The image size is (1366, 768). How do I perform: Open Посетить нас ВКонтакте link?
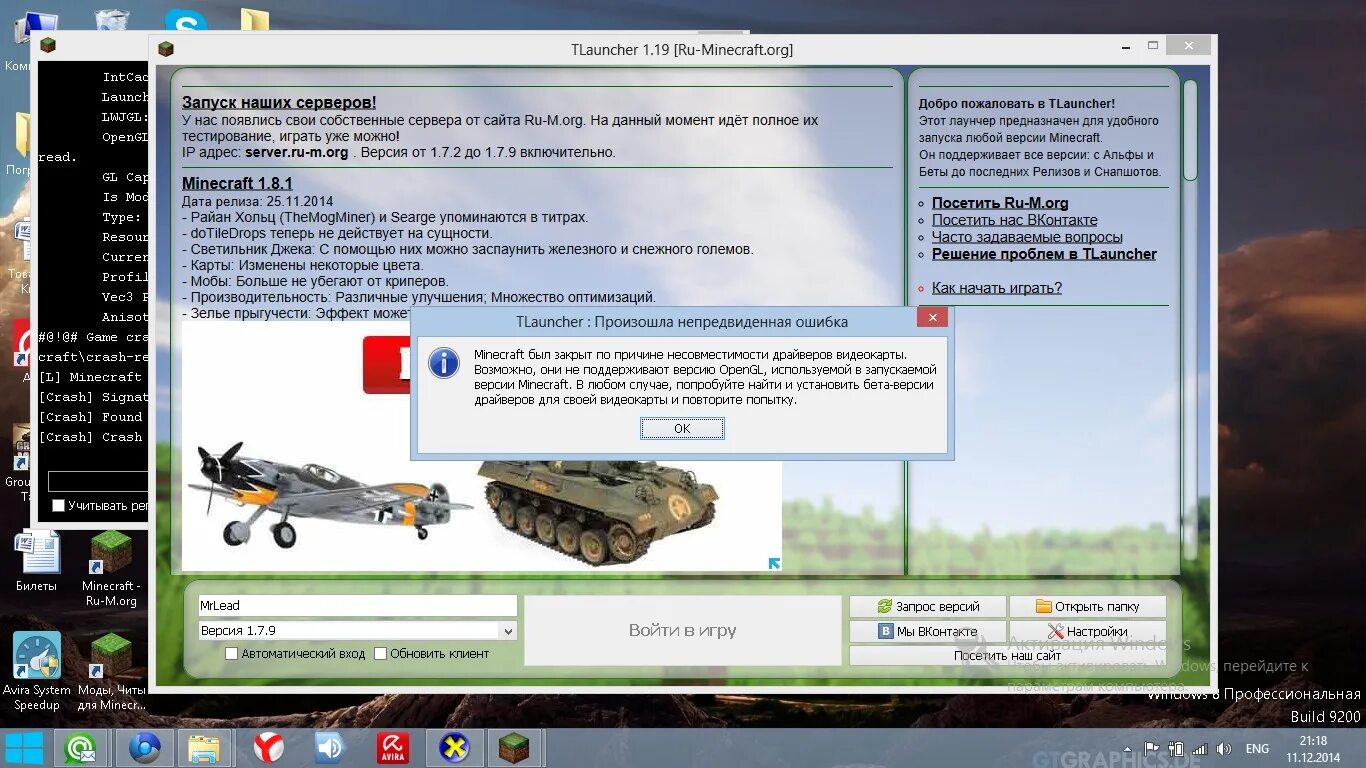pyautogui.click(x=1015, y=220)
